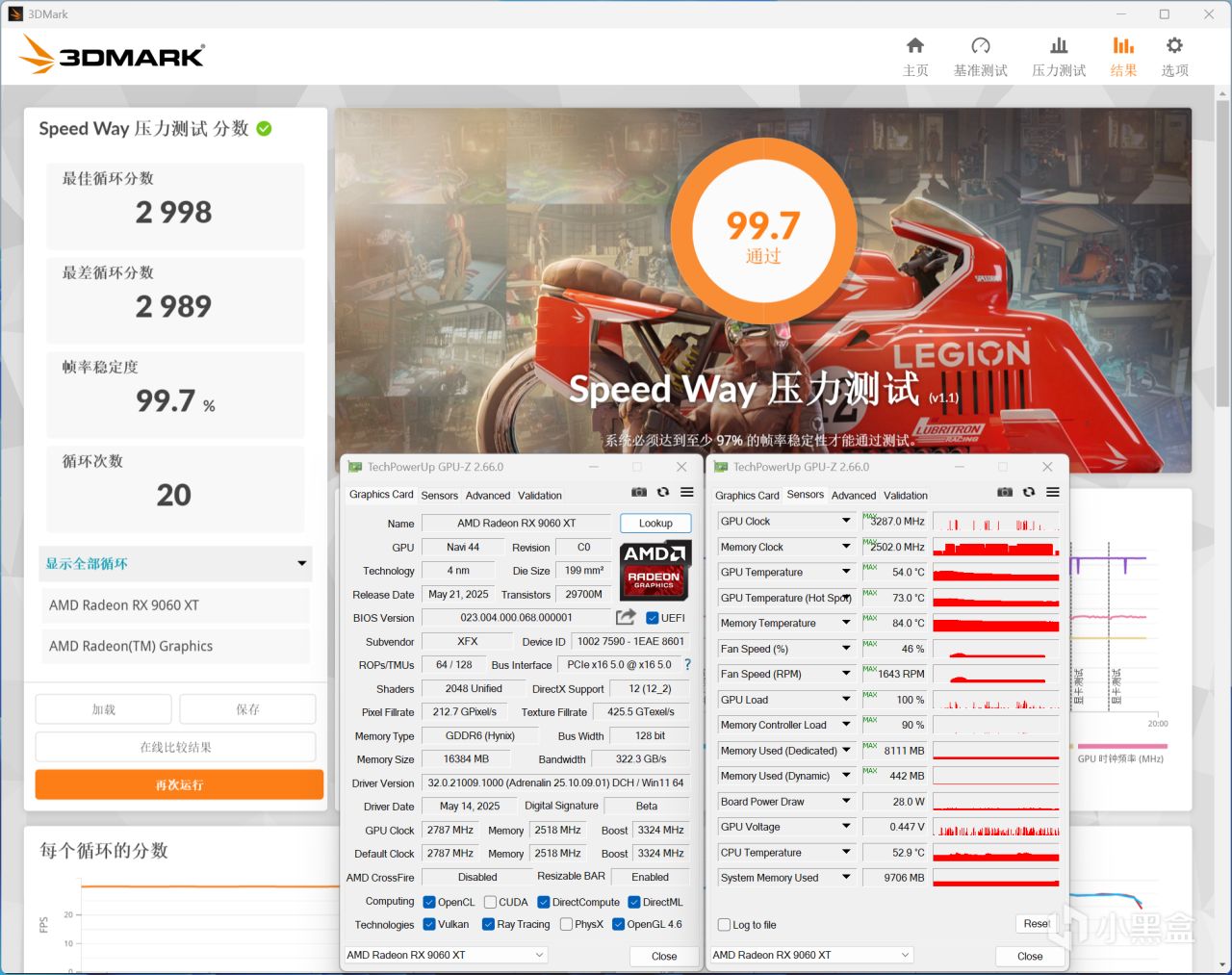Image resolution: width=1232 pixels, height=975 pixels.
Task: Take a screenshot in the Sensors GPU-Z window
Action: tap(1005, 492)
